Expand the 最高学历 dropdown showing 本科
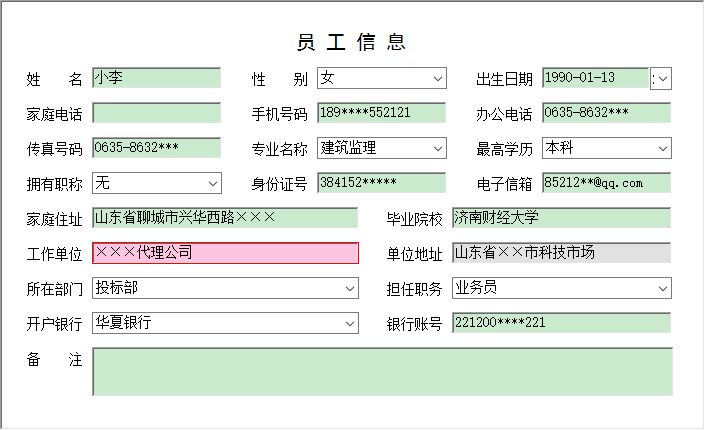 [607, 148]
